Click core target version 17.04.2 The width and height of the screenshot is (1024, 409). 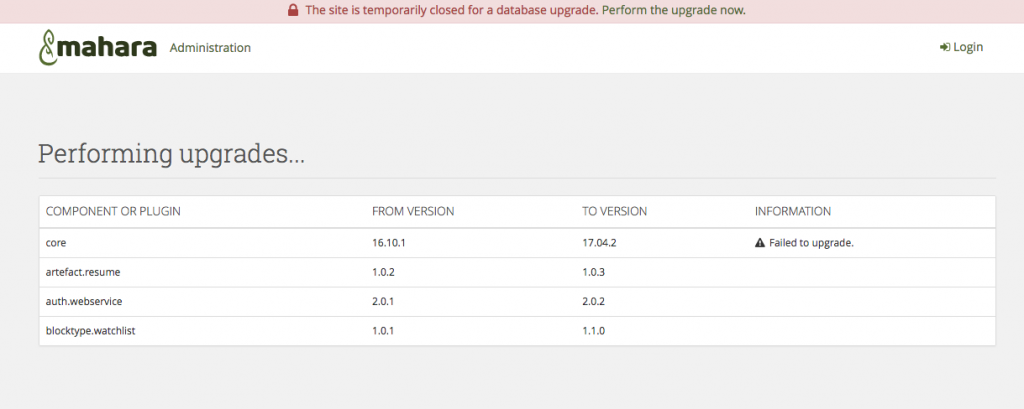600,243
